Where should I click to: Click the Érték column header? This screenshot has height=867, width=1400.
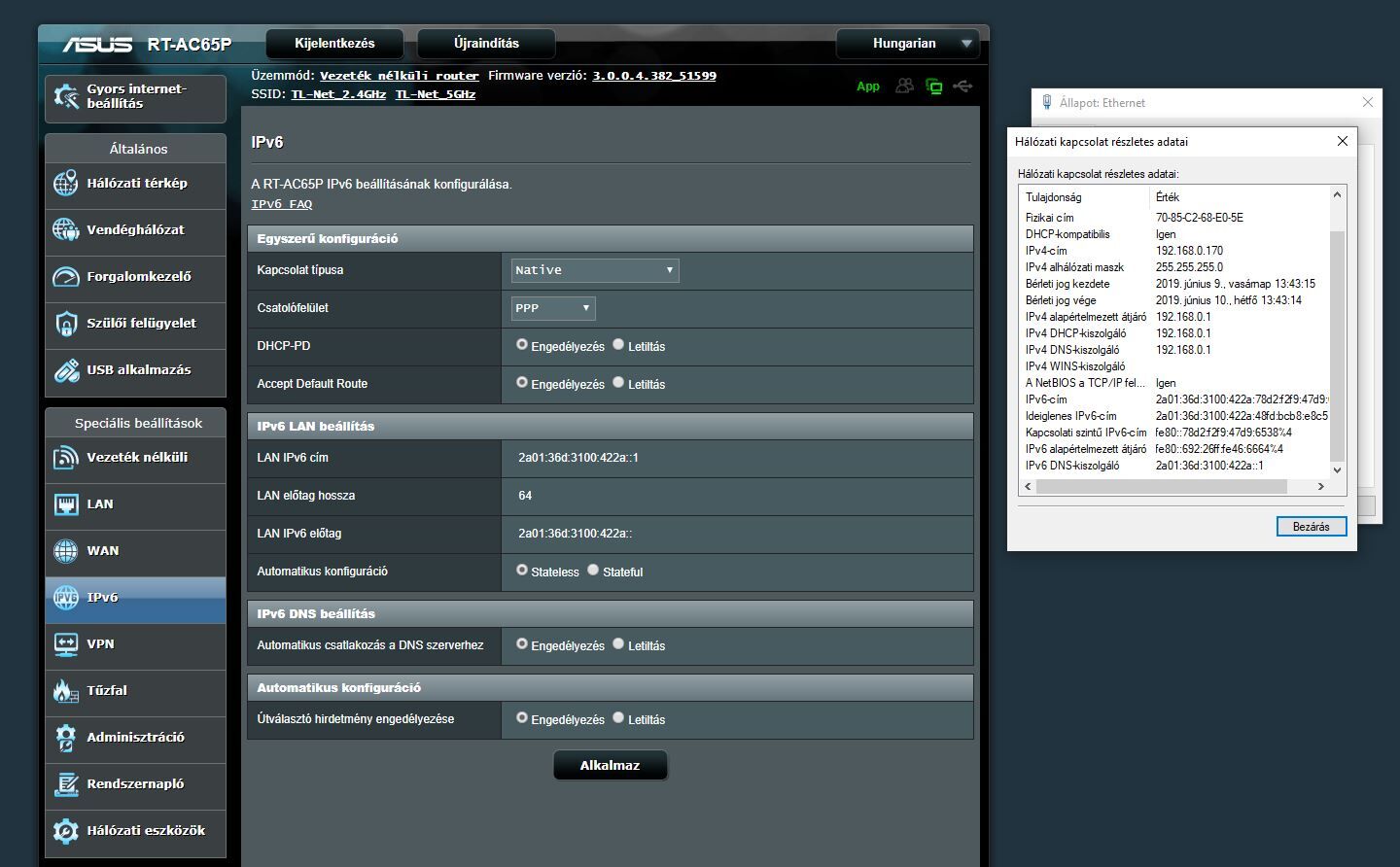click(1240, 196)
